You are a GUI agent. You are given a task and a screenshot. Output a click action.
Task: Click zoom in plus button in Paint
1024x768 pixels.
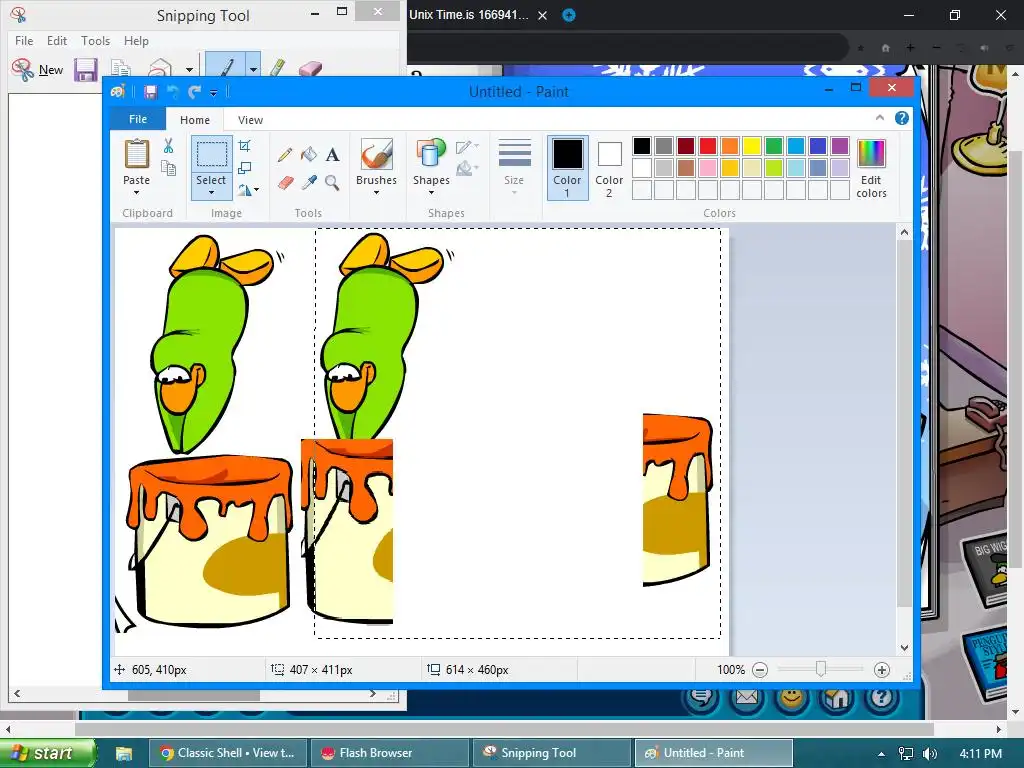point(882,670)
